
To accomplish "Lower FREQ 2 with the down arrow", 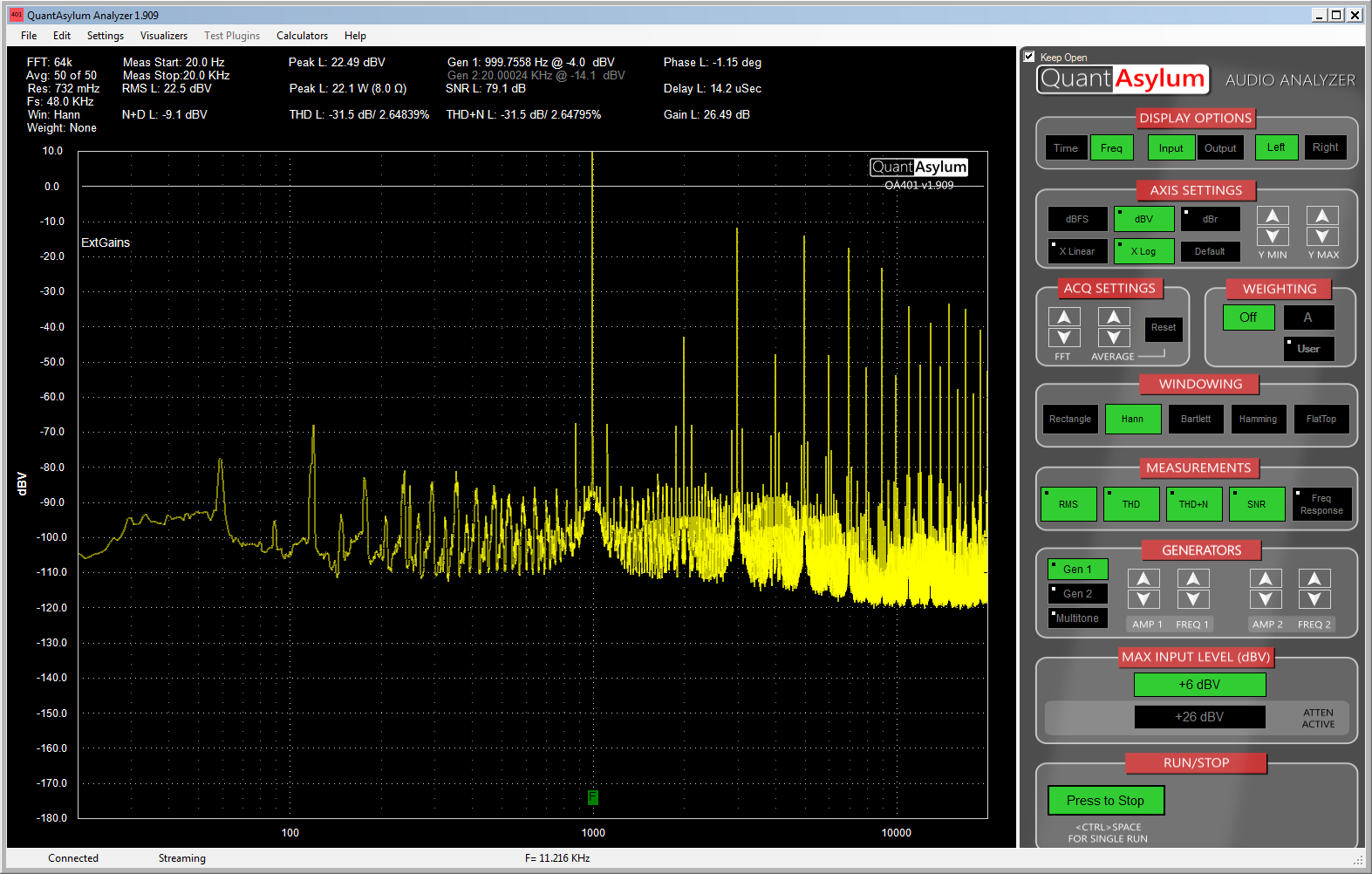I will pyautogui.click(x=1314, y=599).
